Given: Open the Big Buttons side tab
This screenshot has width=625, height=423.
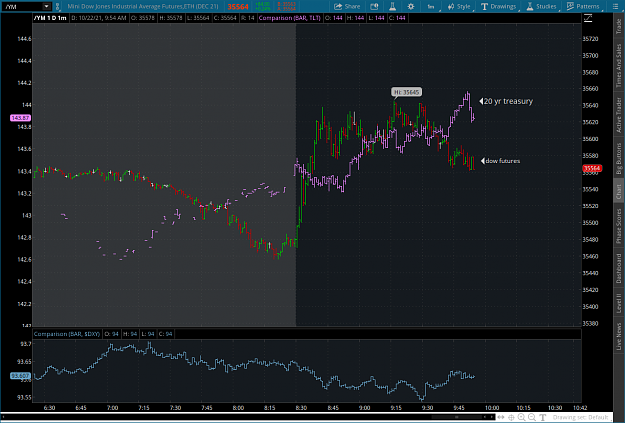Looking at the screenshot, I should pyautogui.click(x=619, y=158).
